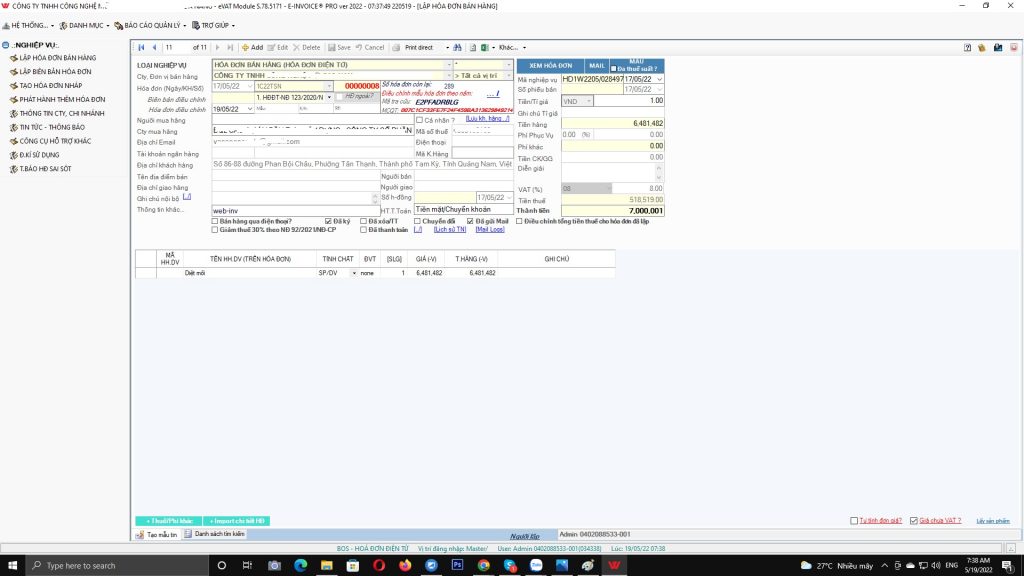Image resolution: width=1024 pixels, height=576 pixels.
Task: Open PHÁT HÀNH THÊM HÓA ĐƠN in sidebar
Action: click(x=62, y=99)
